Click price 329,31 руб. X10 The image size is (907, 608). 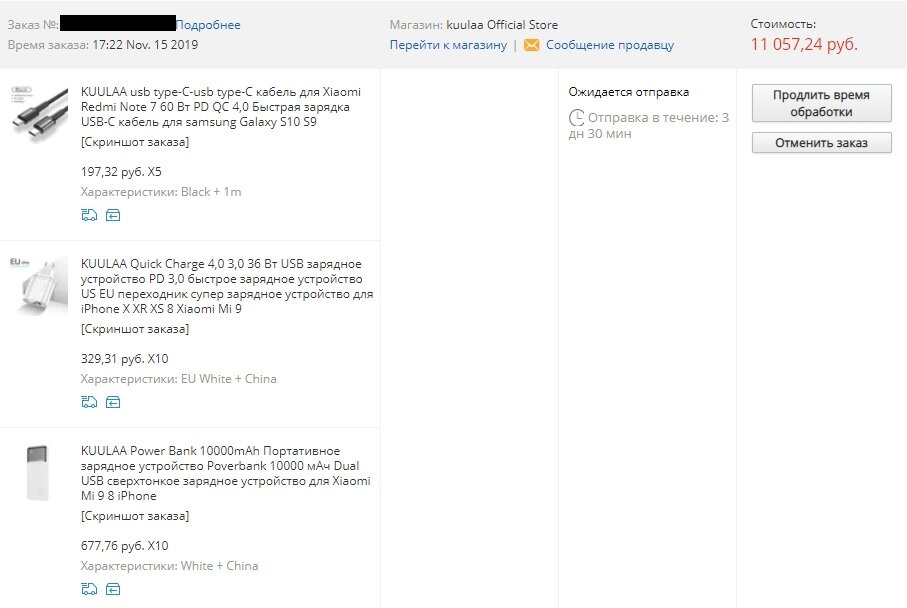click(124, 359)
